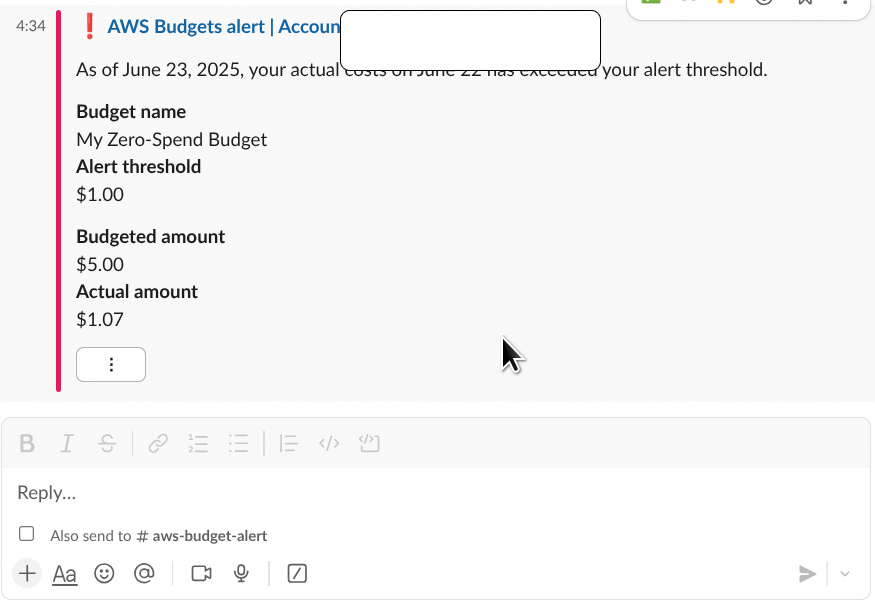Send the reply message

807,574
